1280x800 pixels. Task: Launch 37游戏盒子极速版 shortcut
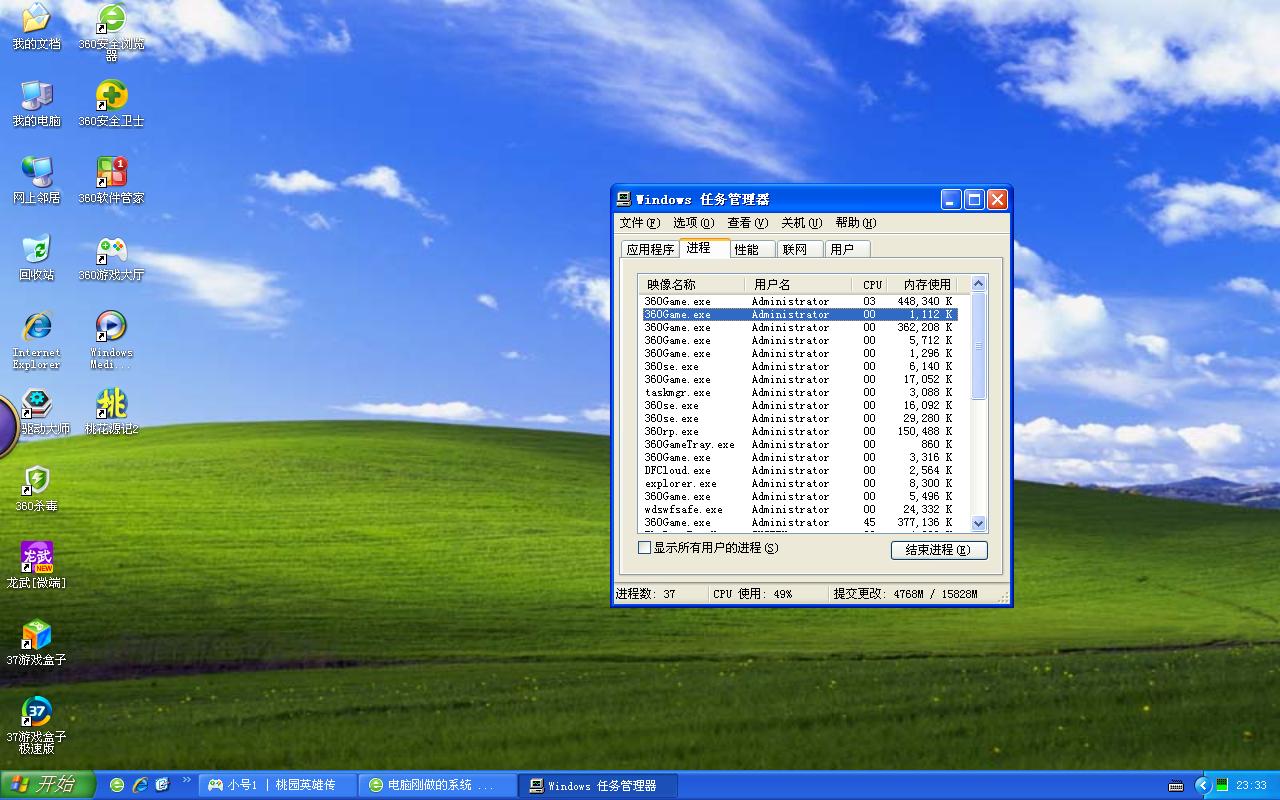tap(36, 725)
